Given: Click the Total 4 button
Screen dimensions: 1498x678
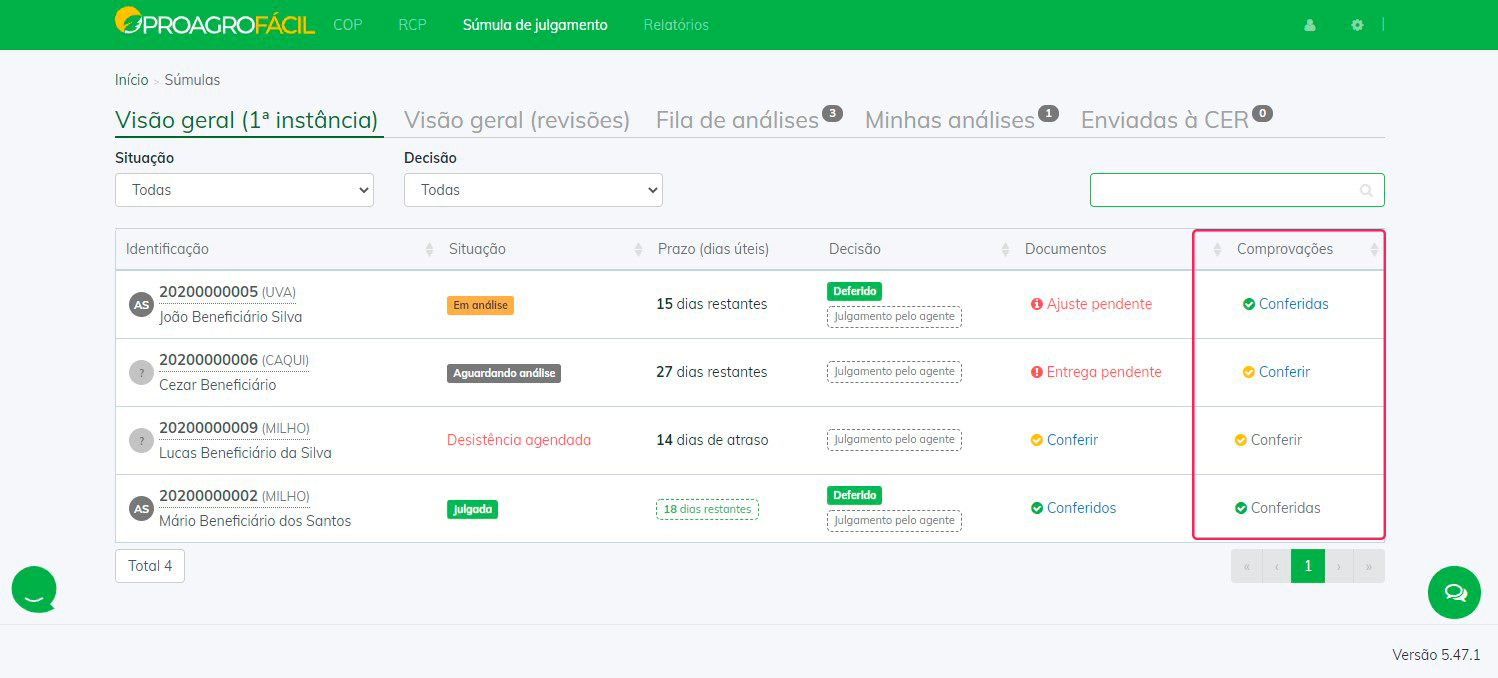Looking at the screenshot, I should click(x=150, y=566).
